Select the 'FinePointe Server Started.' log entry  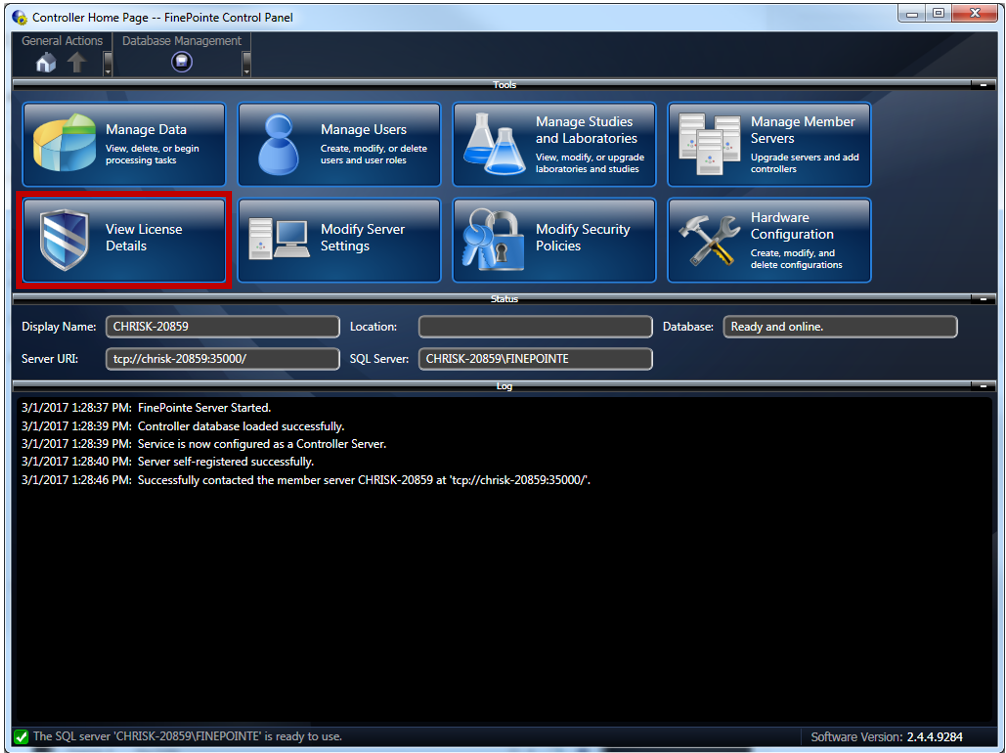pos(146,408)
